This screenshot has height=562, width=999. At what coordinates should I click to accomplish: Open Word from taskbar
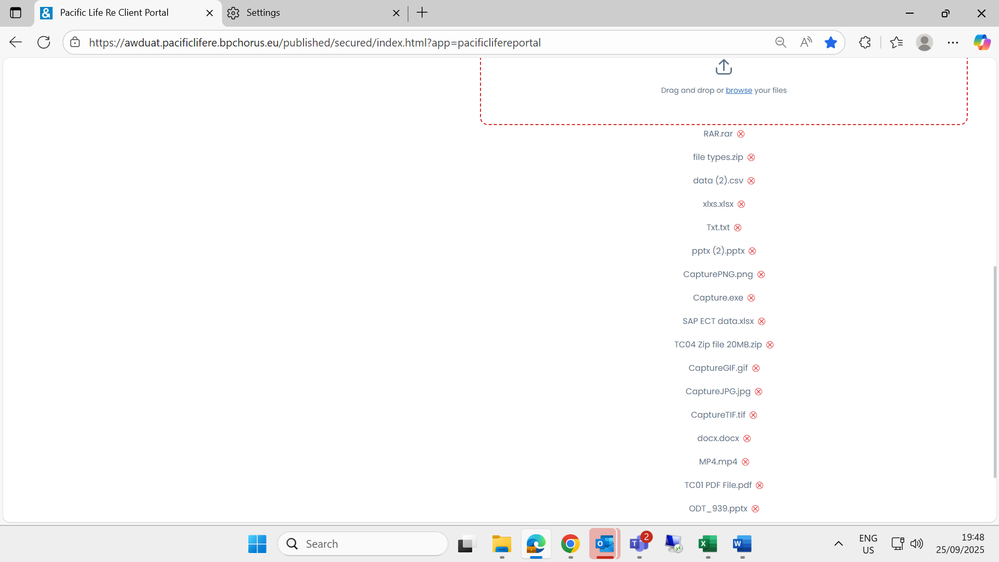tap(742, 544)
